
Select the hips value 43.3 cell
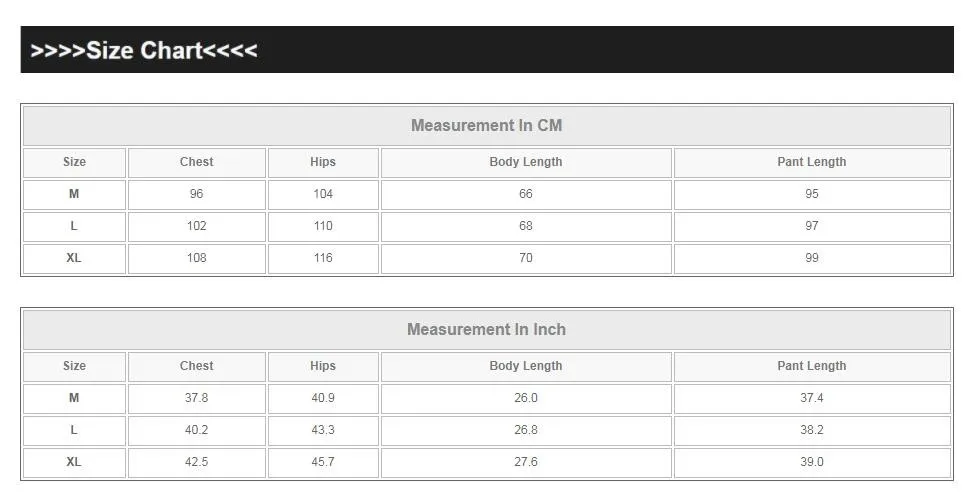(x=322, y=430)
